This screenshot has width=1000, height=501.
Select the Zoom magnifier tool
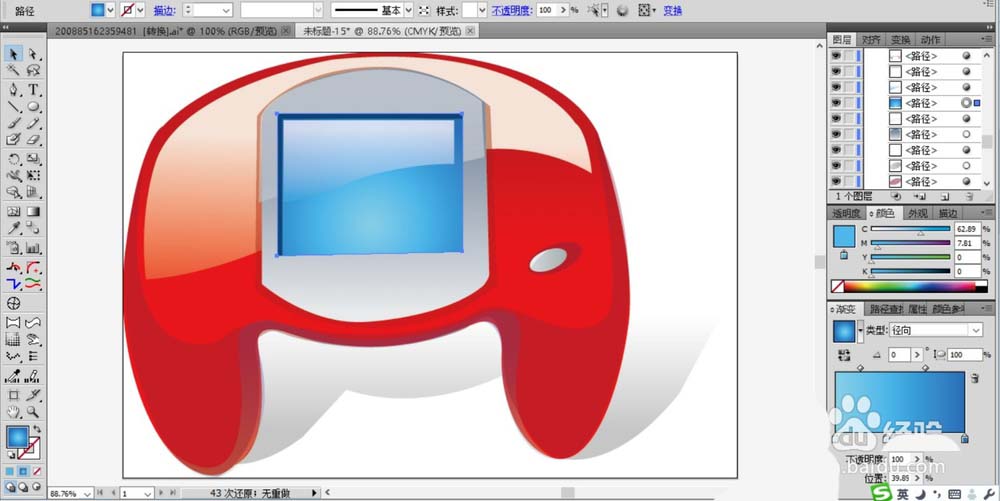[33, 412]
